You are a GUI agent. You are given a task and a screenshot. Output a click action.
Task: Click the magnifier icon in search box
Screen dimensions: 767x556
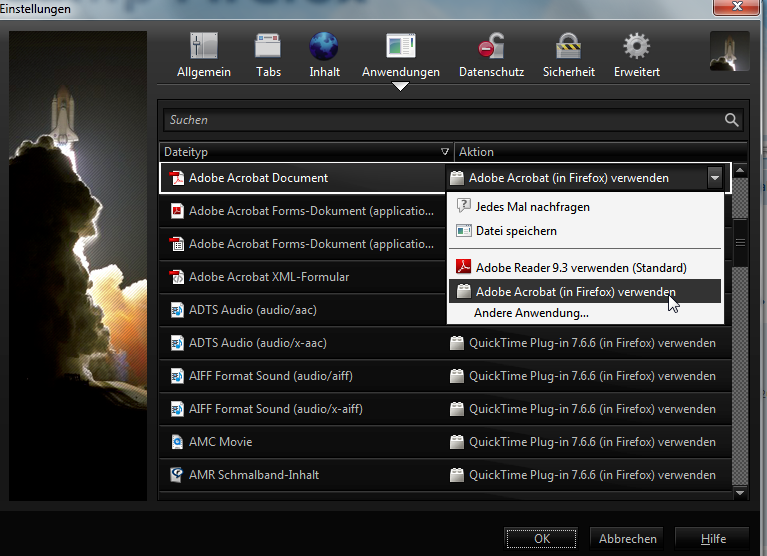pos(732,120)
